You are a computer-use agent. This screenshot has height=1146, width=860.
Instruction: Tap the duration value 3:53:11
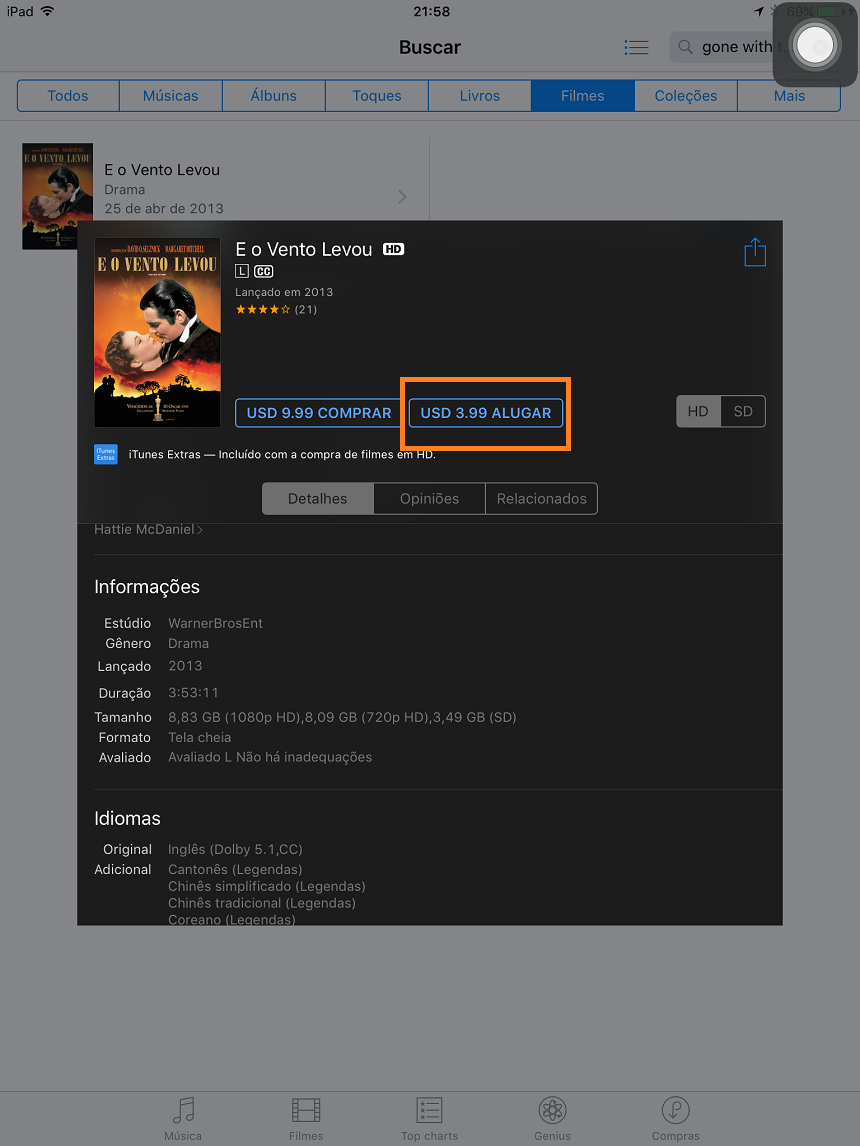pyautogui.click(x=194, y=692)
